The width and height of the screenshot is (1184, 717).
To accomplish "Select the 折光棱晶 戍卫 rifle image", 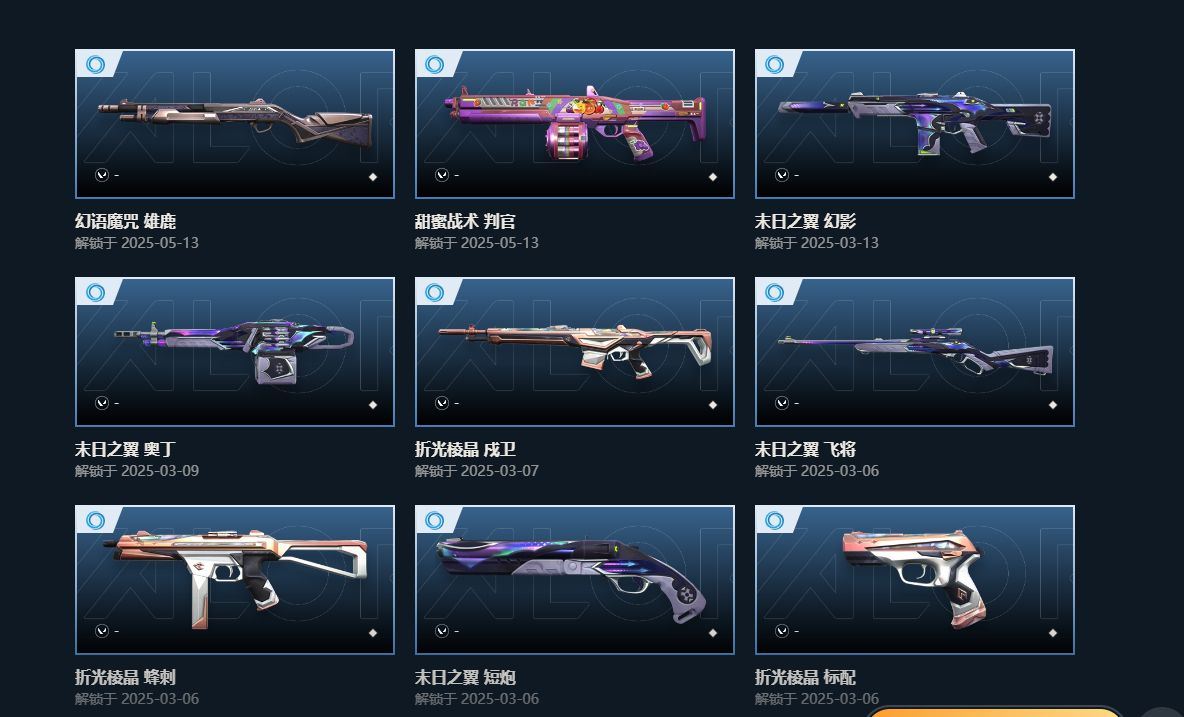I will point(575,350).
